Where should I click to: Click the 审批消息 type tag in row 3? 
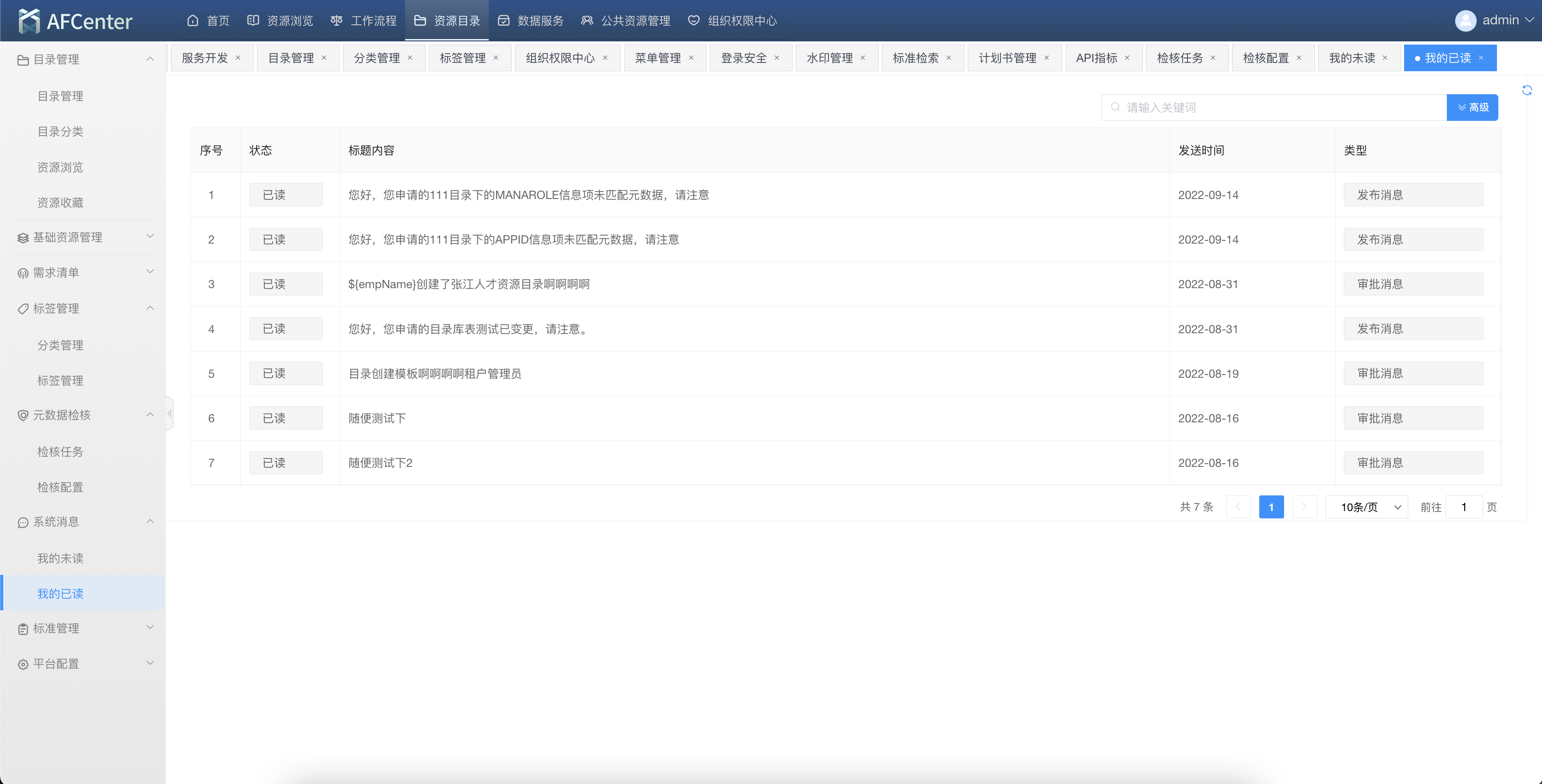point(1413,284)
